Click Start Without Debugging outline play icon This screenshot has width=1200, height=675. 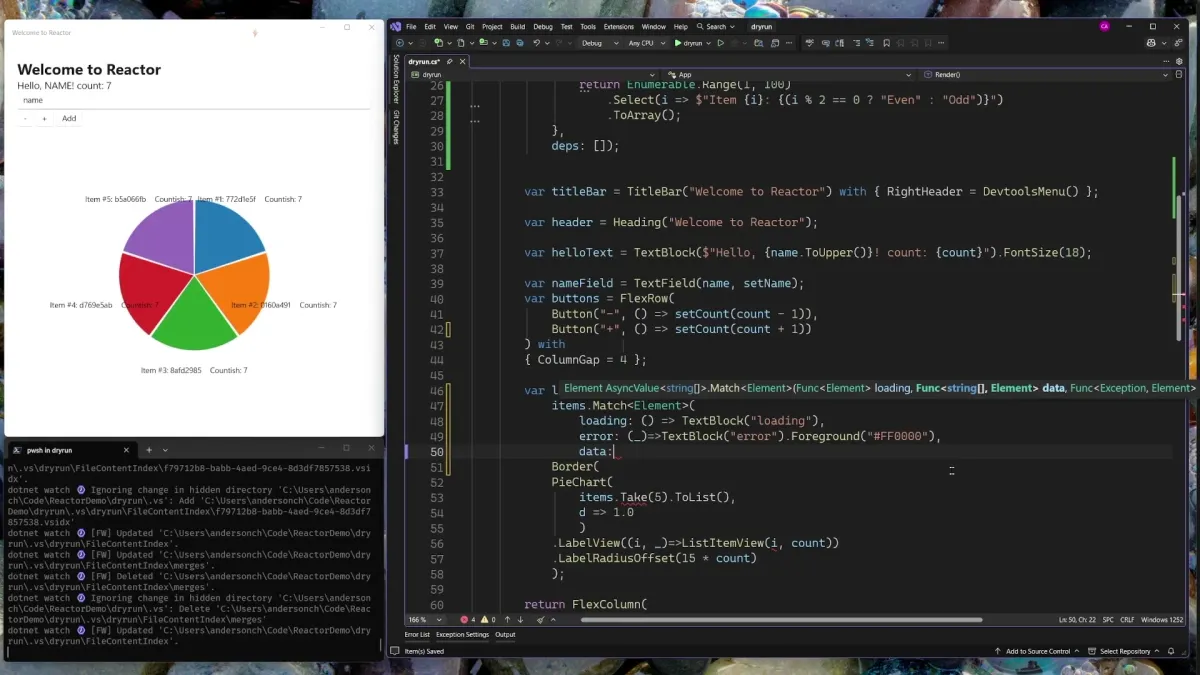click(721, 43)
